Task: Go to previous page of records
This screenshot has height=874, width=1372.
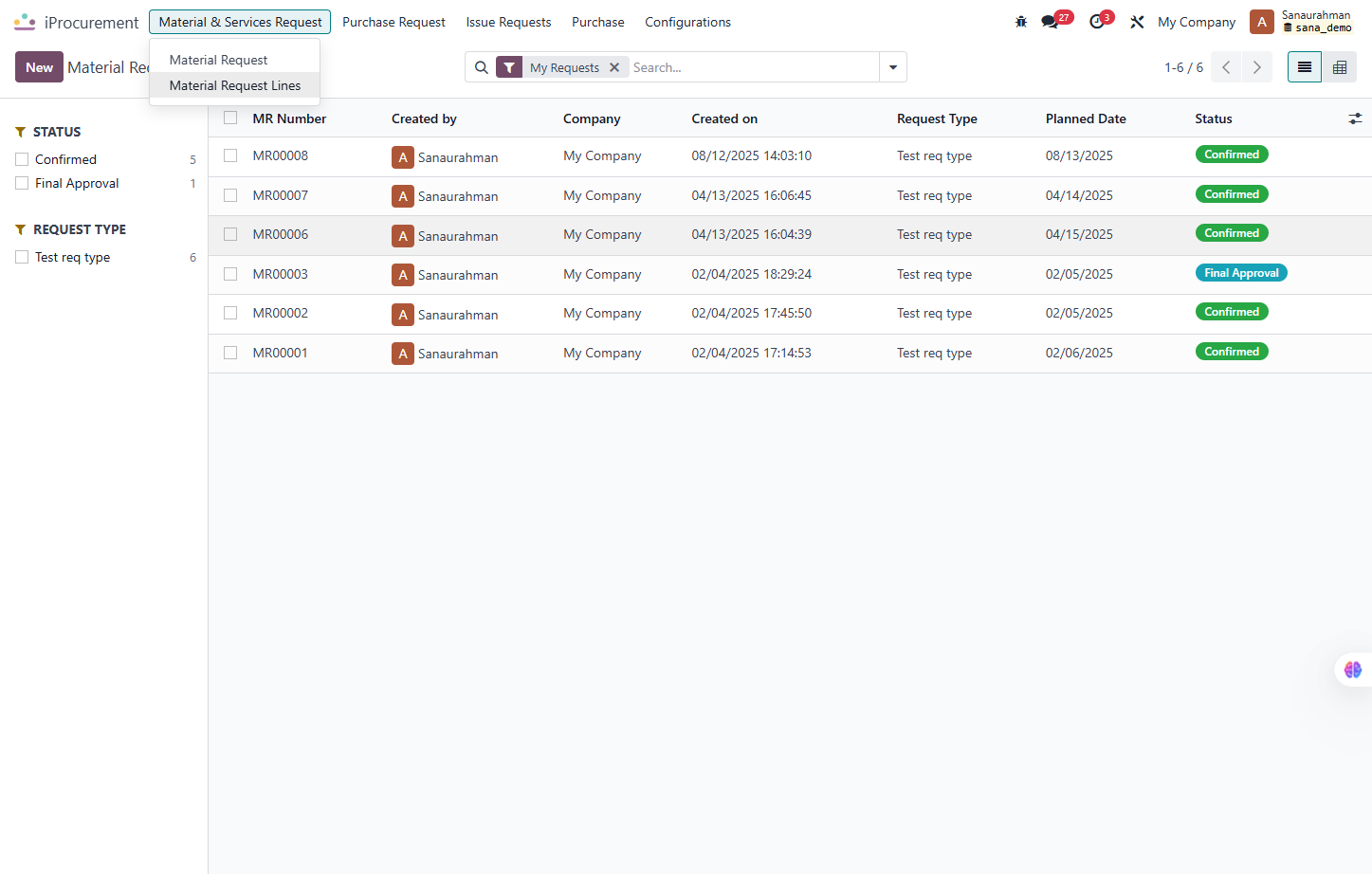Action: coord(1226,67)
